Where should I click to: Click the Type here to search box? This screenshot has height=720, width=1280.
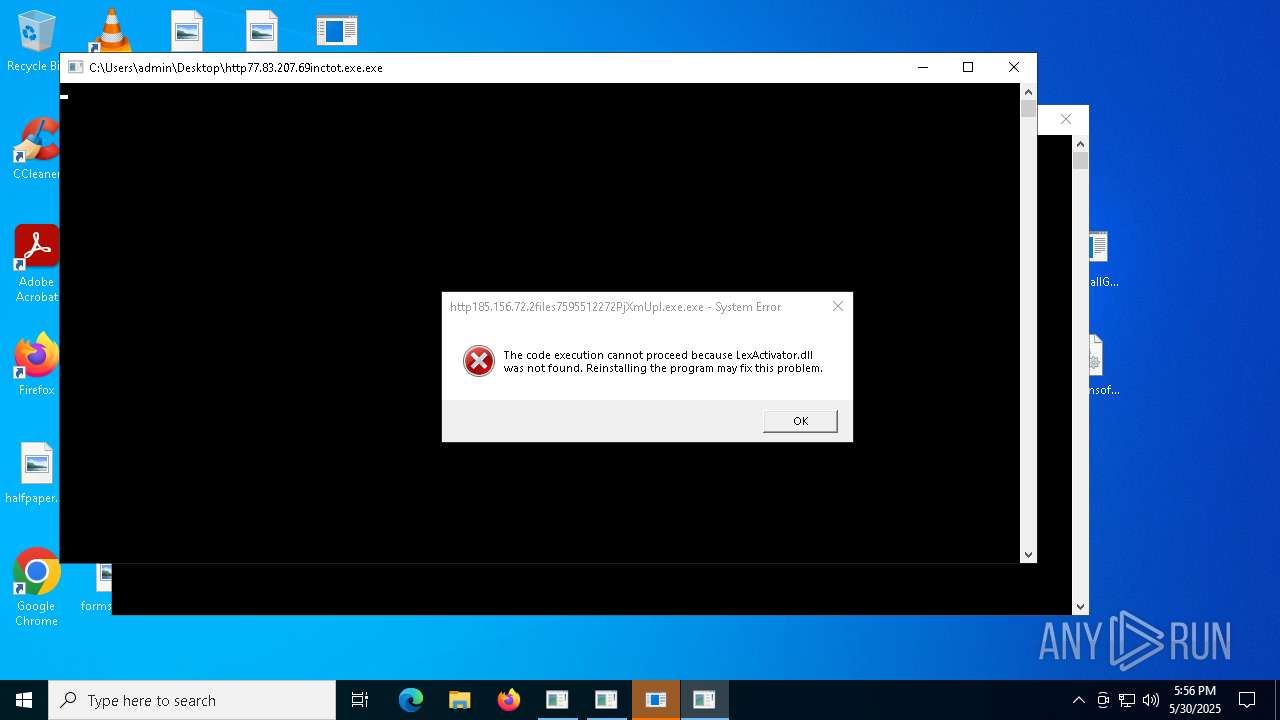(x=192, y=700)
